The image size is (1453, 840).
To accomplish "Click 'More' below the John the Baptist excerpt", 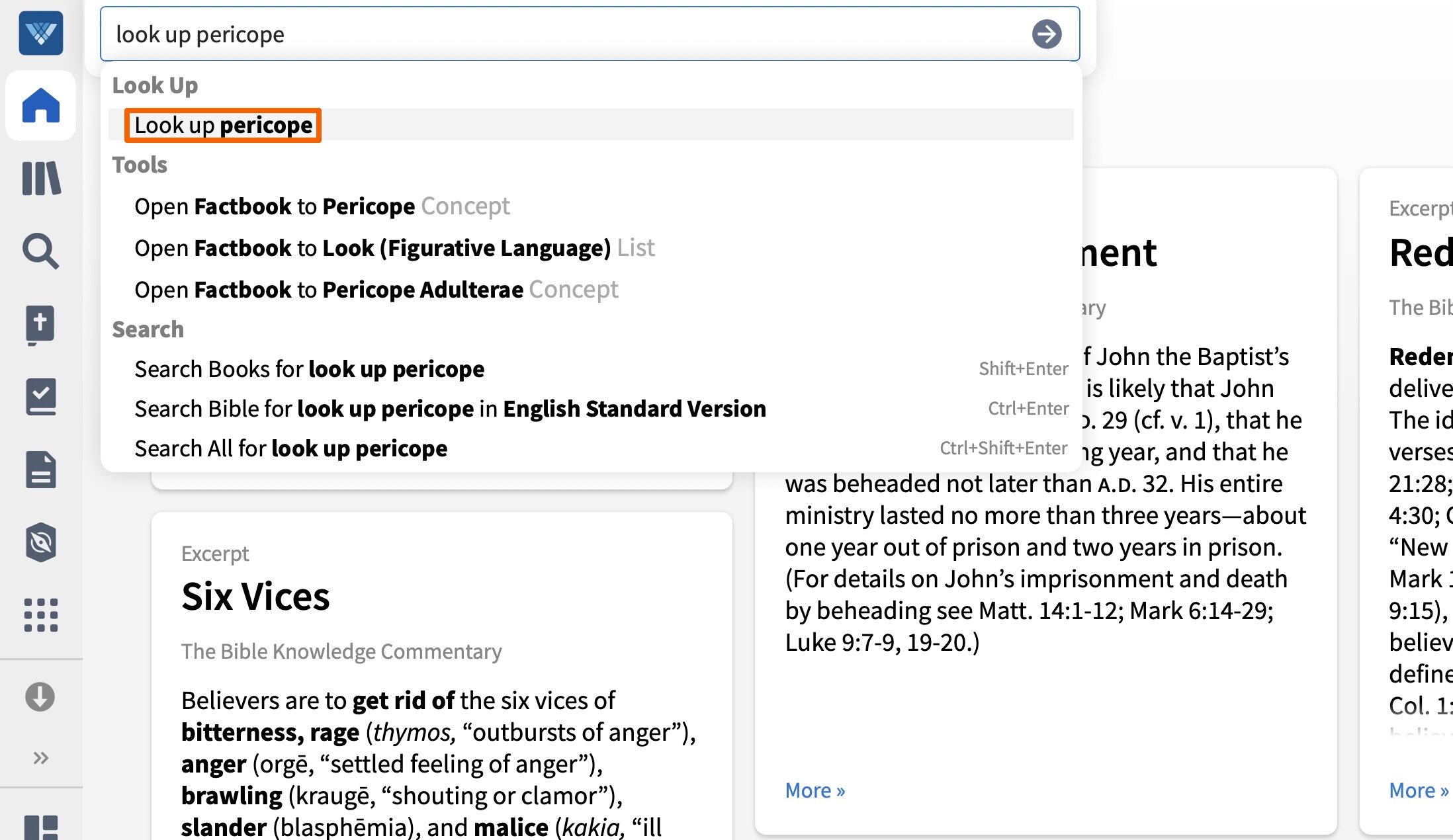I will pyautogui.click(x=815, y=790).
